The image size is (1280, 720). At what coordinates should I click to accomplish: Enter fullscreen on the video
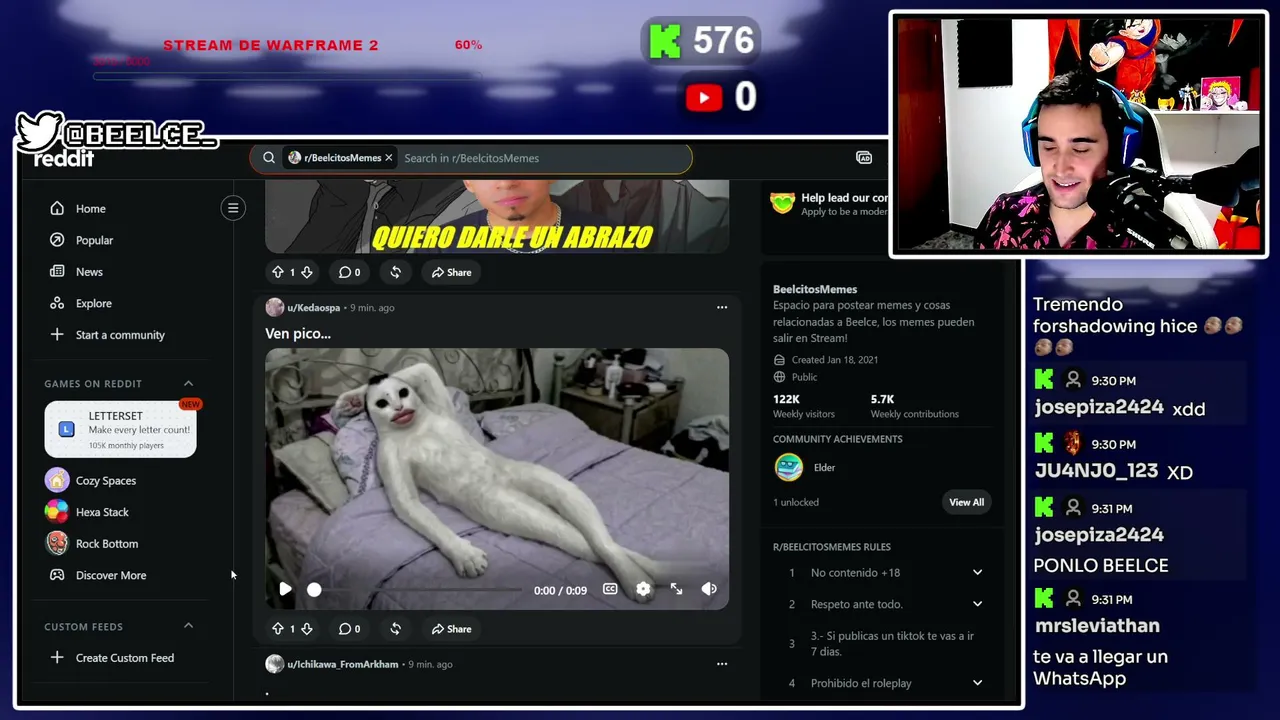pos(676,589)
